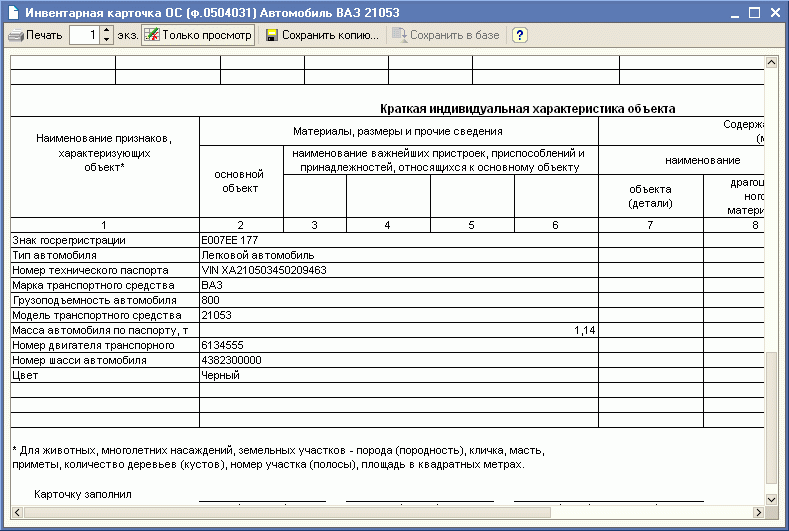Click the horizontal scrollbar left arrow
Screen dimensions: 789x531
tap(17, 512)
